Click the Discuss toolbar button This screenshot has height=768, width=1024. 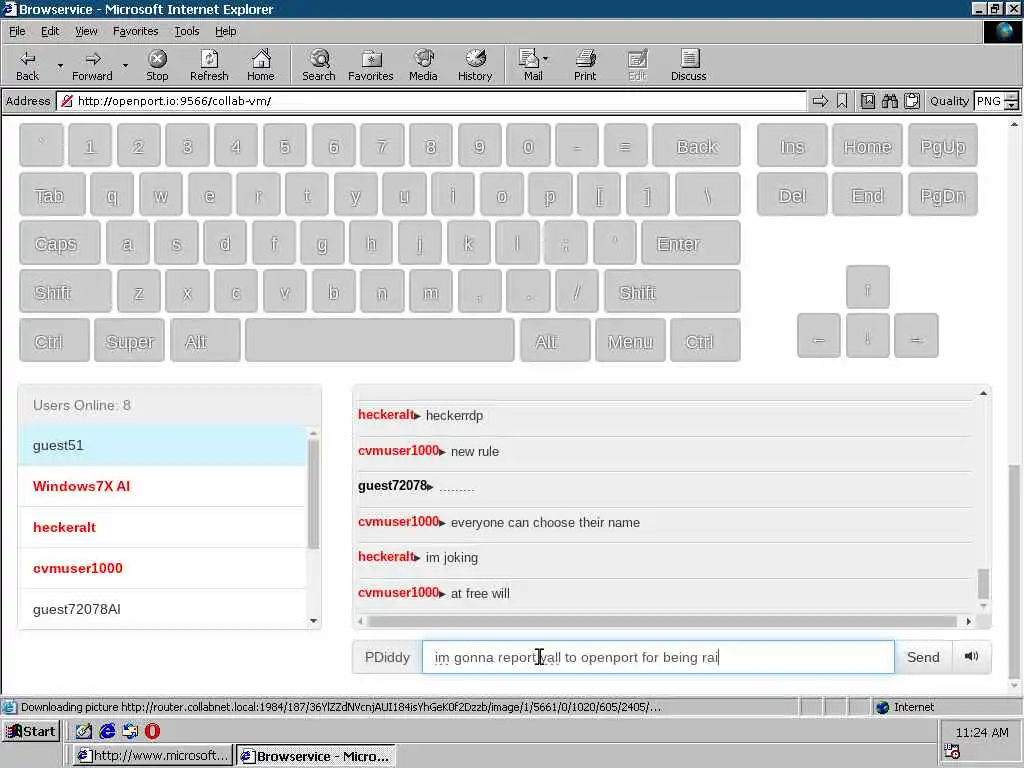point(688,65)
